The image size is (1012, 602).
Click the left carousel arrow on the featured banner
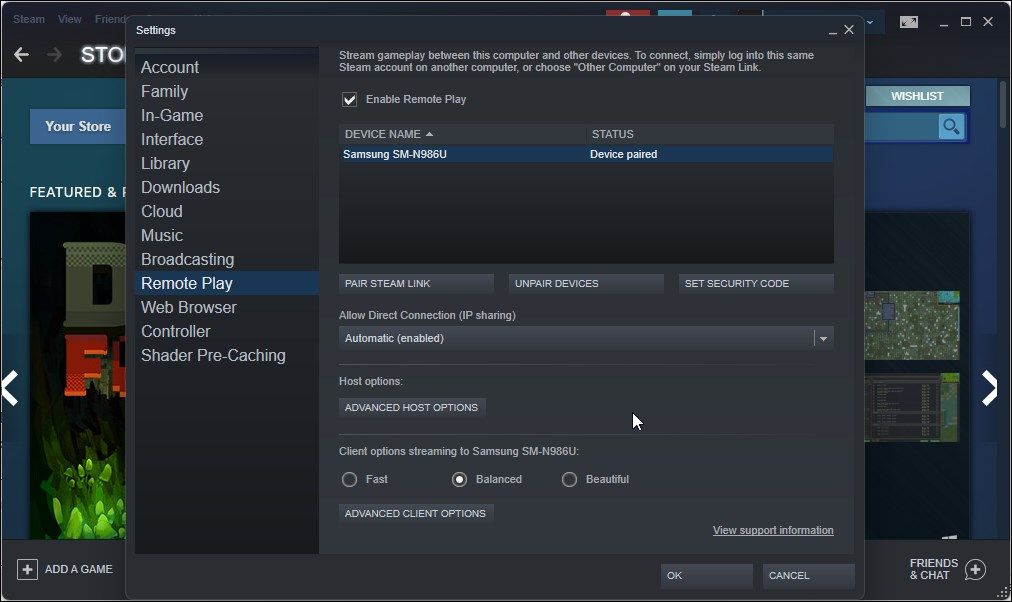(x=11, y=388)
